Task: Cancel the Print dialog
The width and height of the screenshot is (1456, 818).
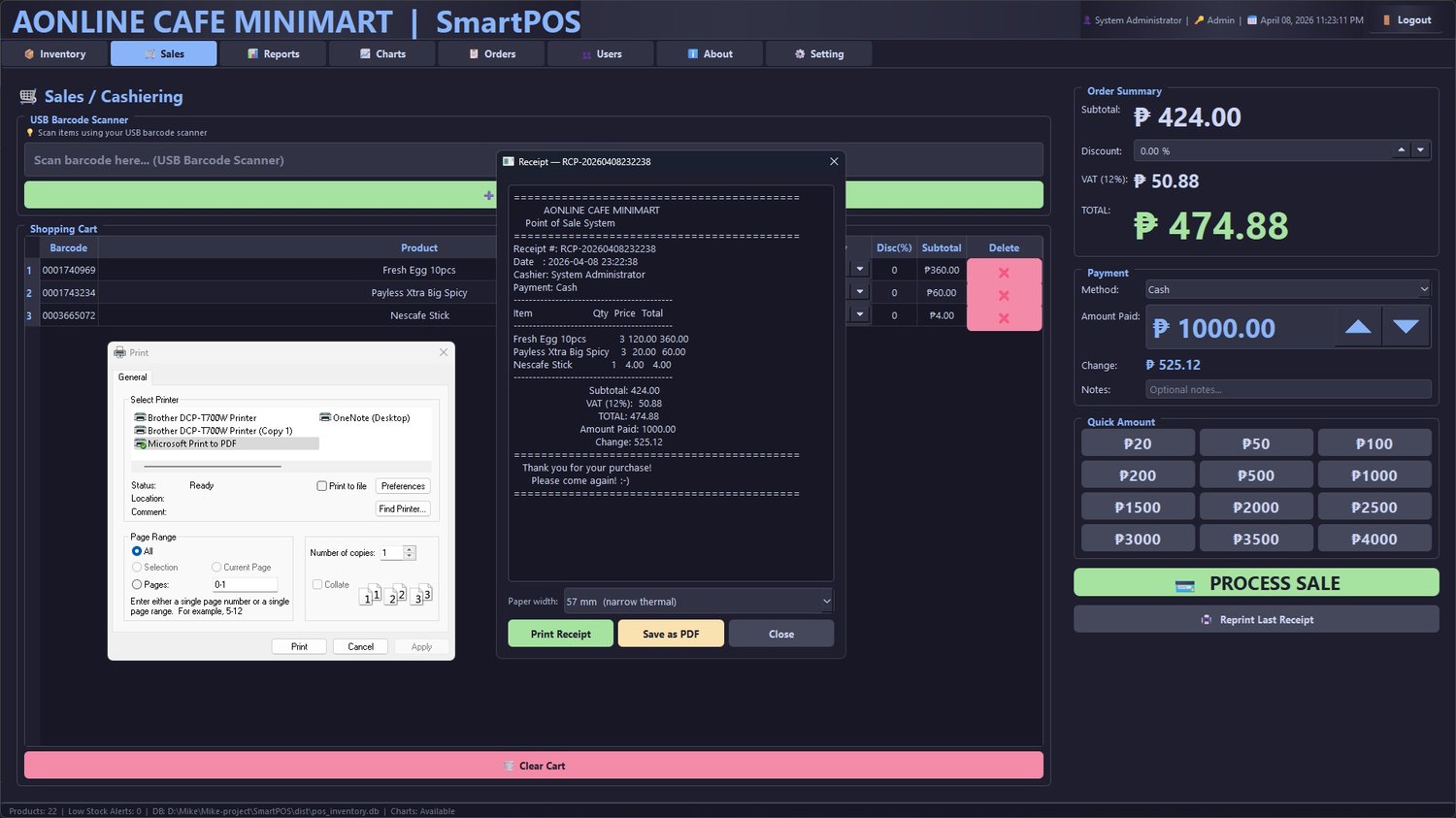Action: coord(361,646)
